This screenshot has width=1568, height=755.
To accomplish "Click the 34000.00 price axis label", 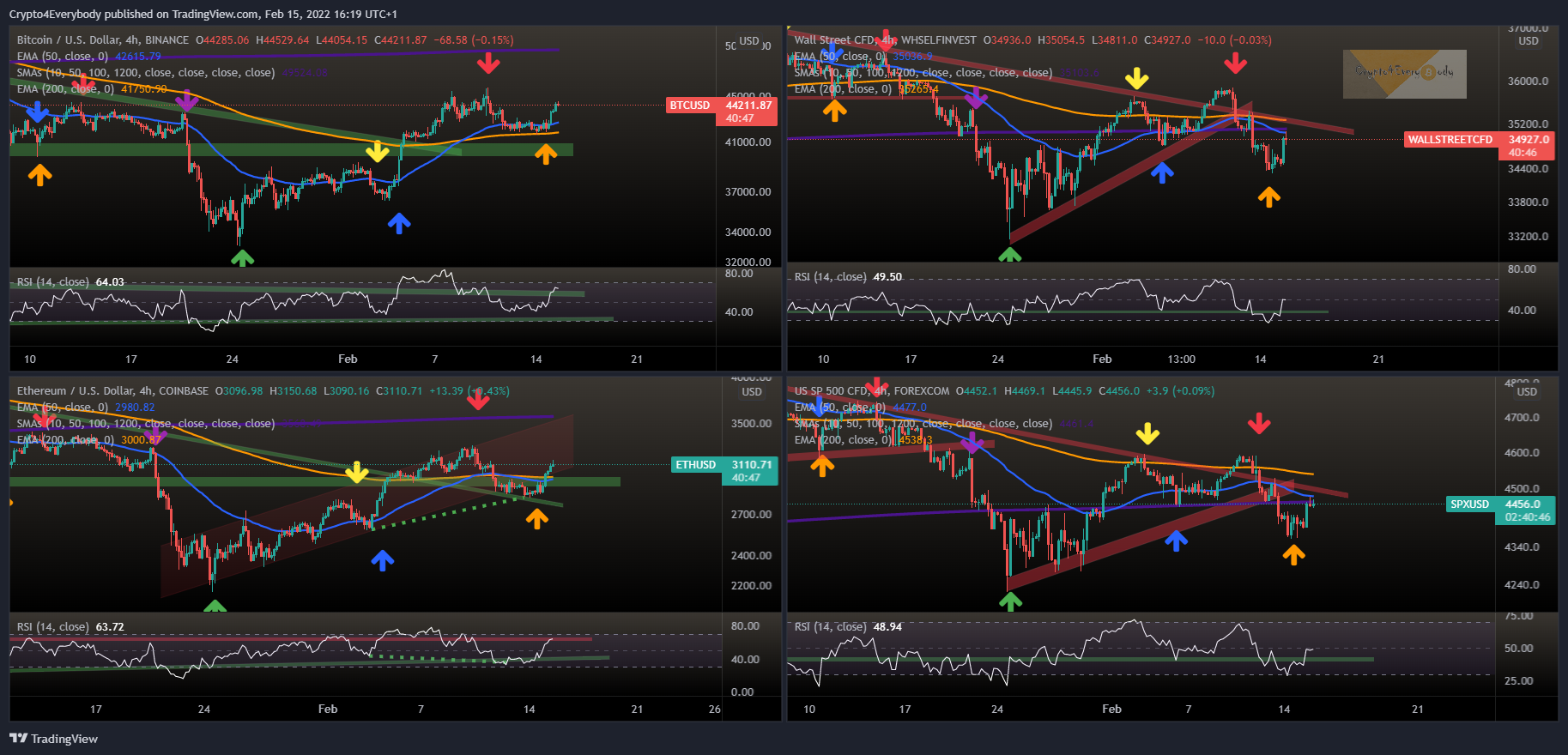I will point(748,233).
